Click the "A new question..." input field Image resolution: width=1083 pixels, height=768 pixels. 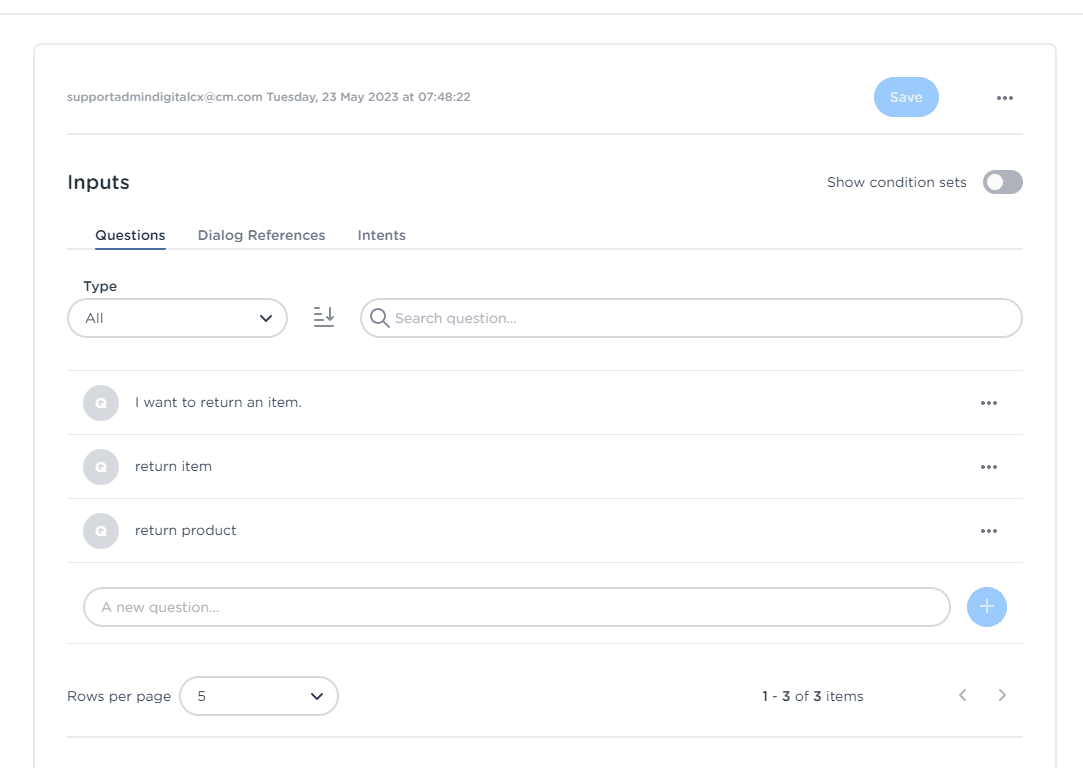516,607
